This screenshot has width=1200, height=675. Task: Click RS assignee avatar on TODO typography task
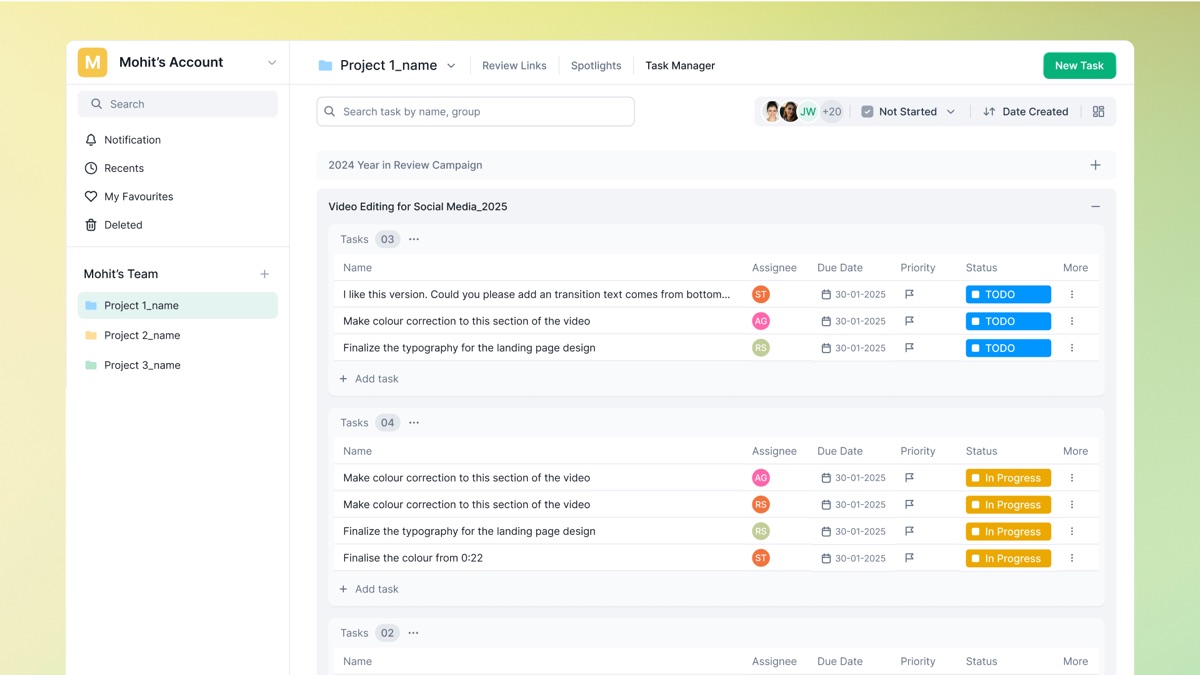tap(761, 348)
